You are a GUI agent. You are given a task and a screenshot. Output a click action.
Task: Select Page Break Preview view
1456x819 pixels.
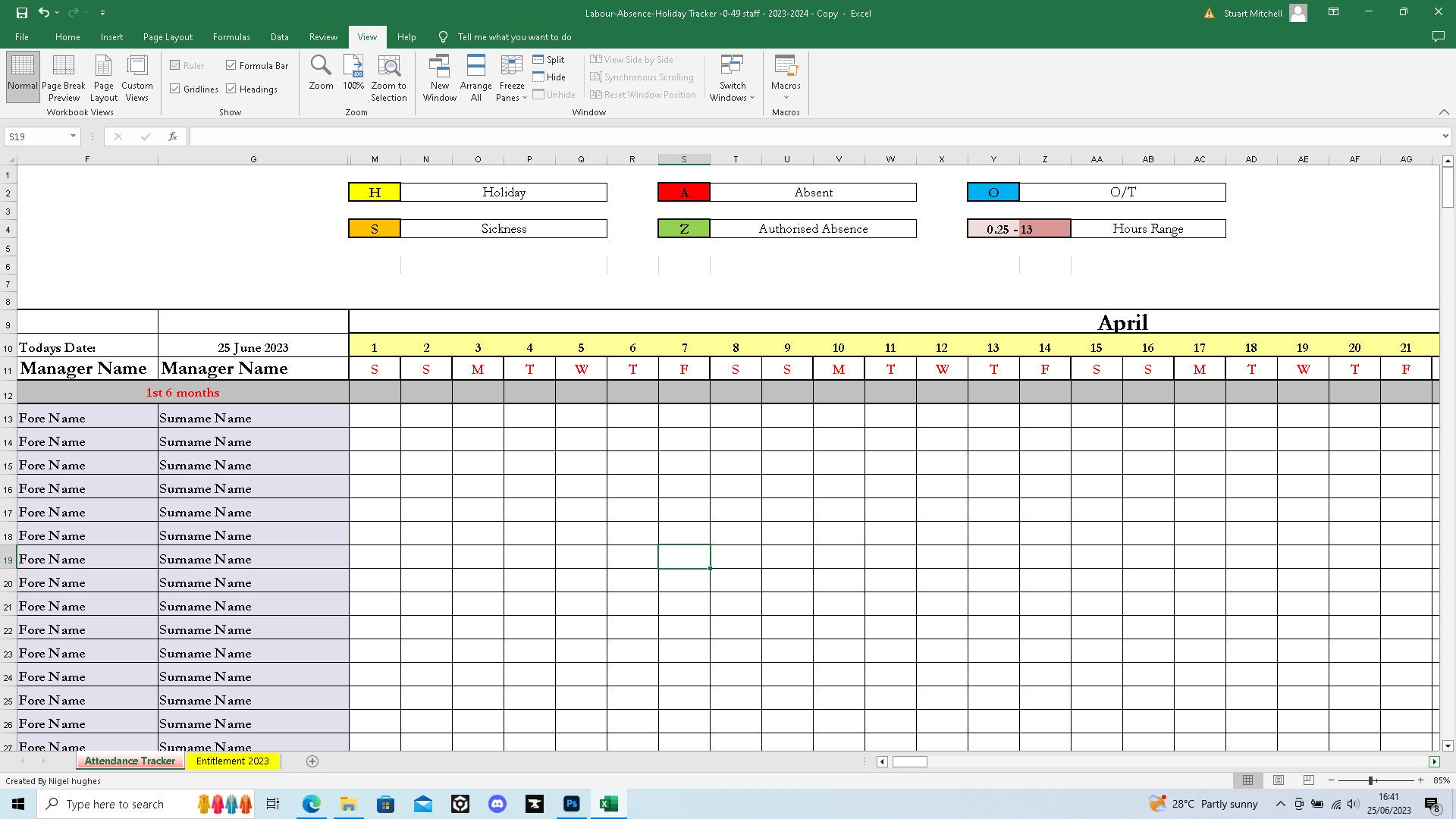pos(64,77)
